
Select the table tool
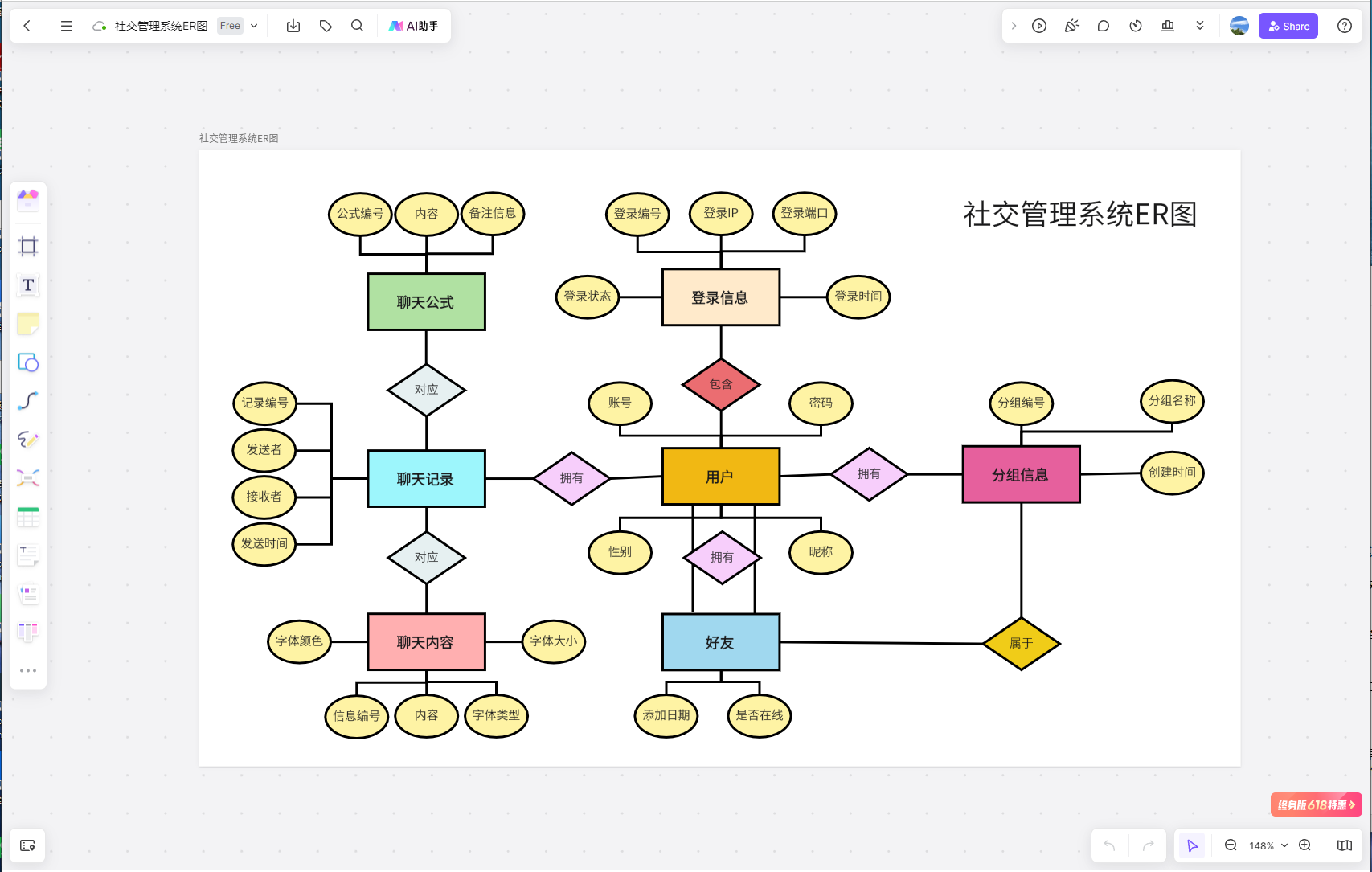[28, 517]
